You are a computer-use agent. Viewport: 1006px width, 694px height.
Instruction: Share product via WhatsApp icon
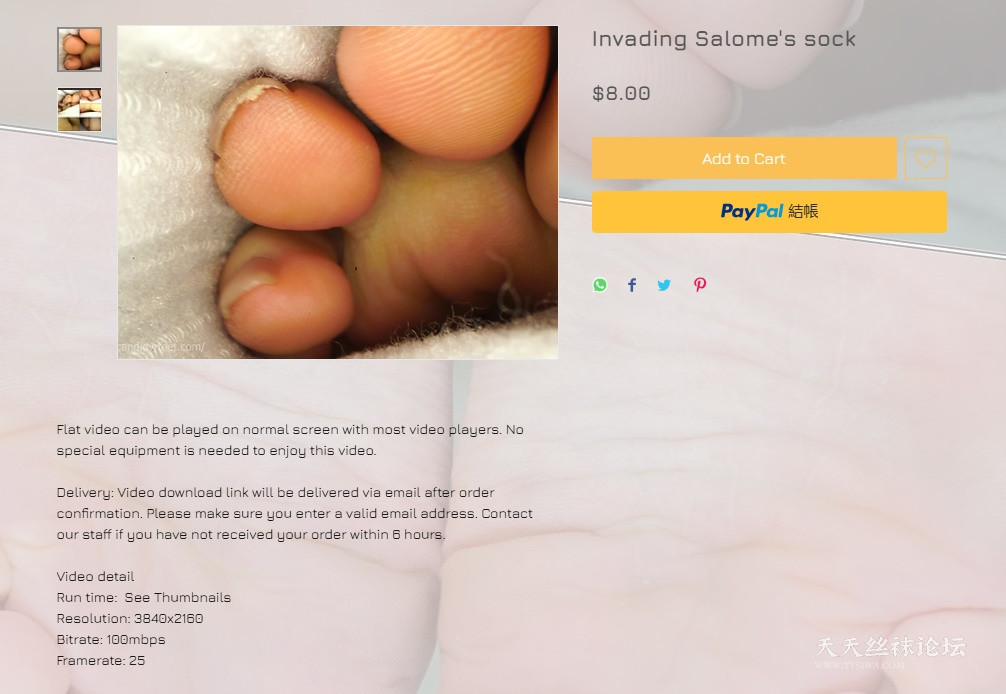(x=600, y=285)
